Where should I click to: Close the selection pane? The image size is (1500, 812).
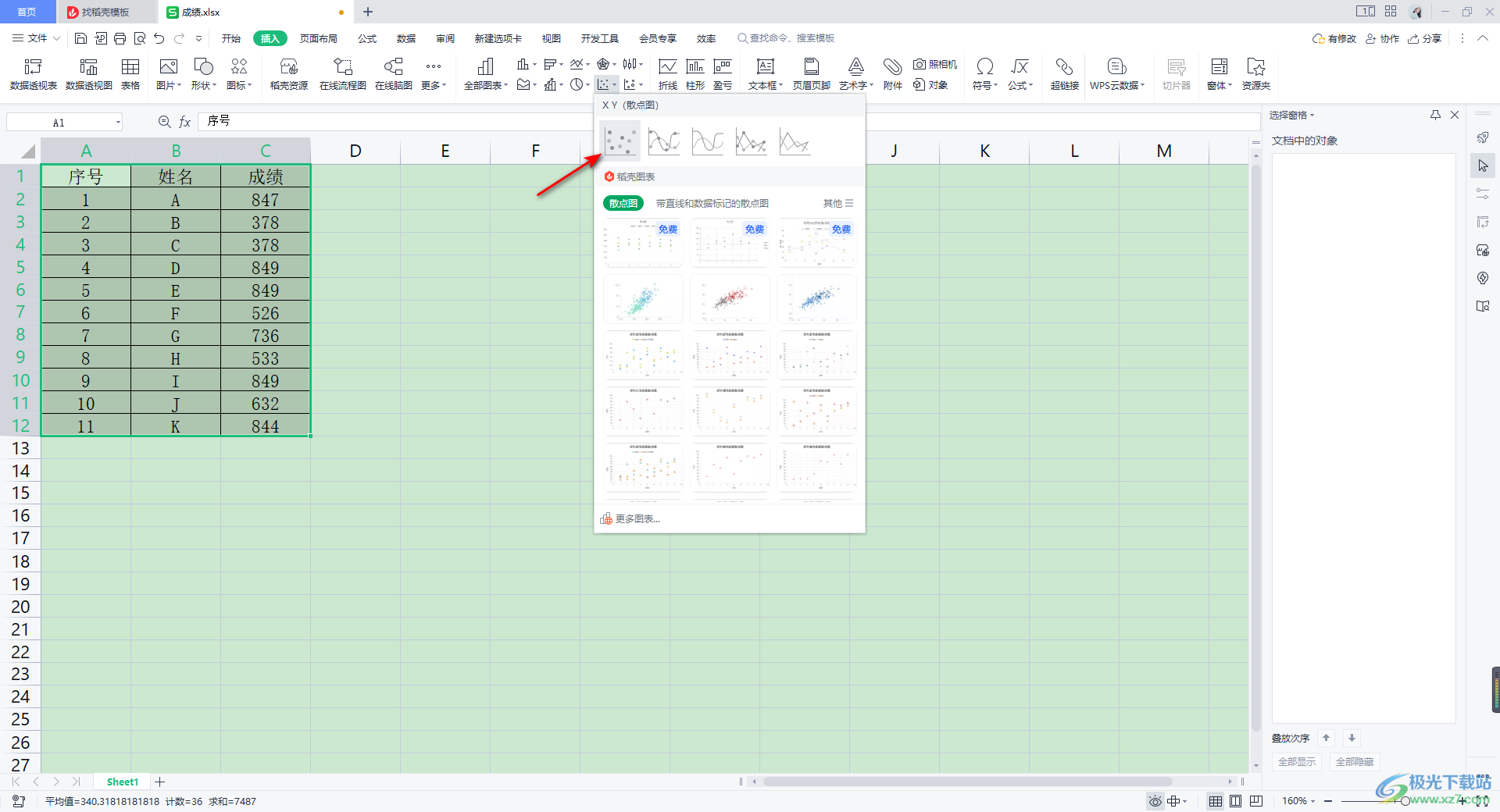(1455, 115)
